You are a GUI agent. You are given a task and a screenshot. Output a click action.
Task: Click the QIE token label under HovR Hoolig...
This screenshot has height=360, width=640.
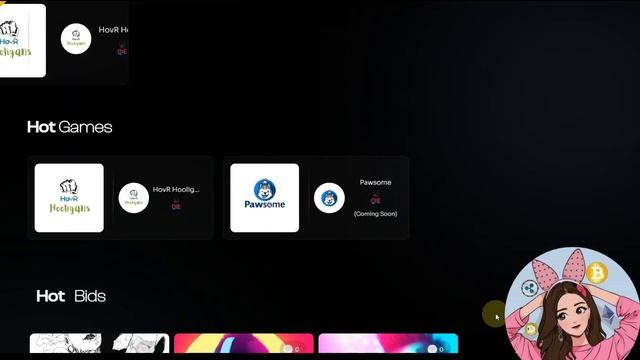pyautogui.click(x=176, y=205)
